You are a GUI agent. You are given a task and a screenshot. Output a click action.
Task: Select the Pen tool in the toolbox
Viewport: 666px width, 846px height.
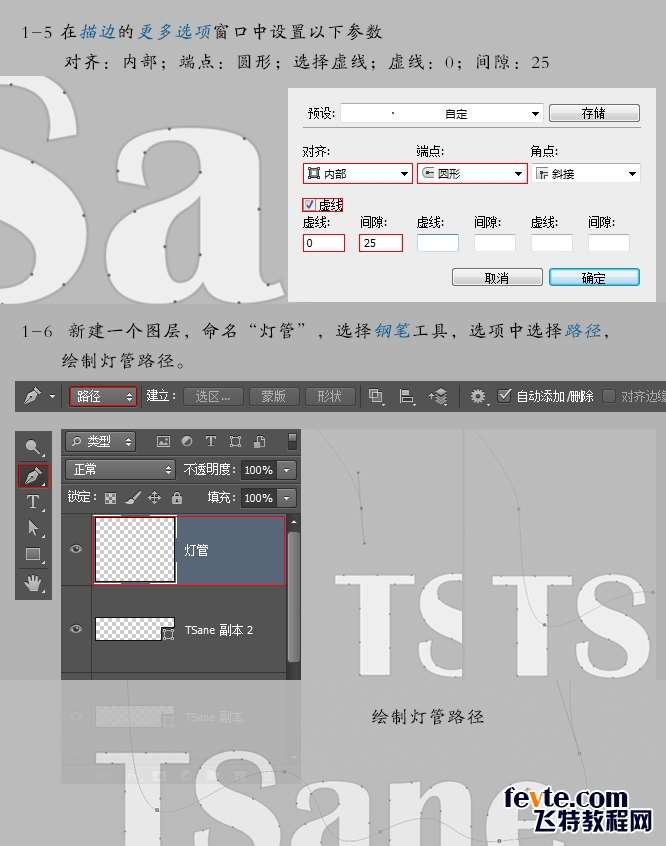click(33, 476)
